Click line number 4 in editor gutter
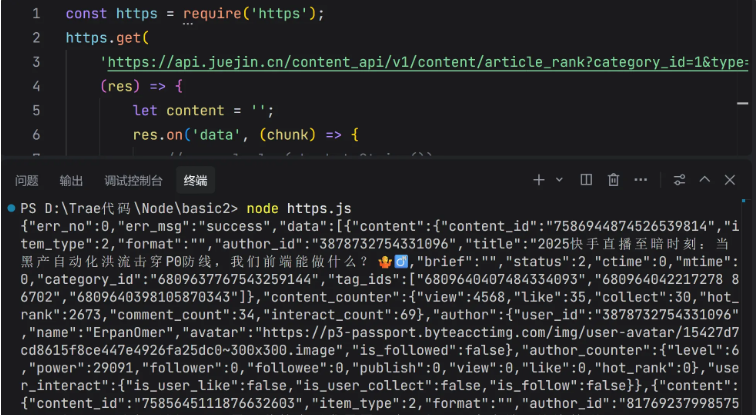The image size is (756, 415). click(36, 86)
